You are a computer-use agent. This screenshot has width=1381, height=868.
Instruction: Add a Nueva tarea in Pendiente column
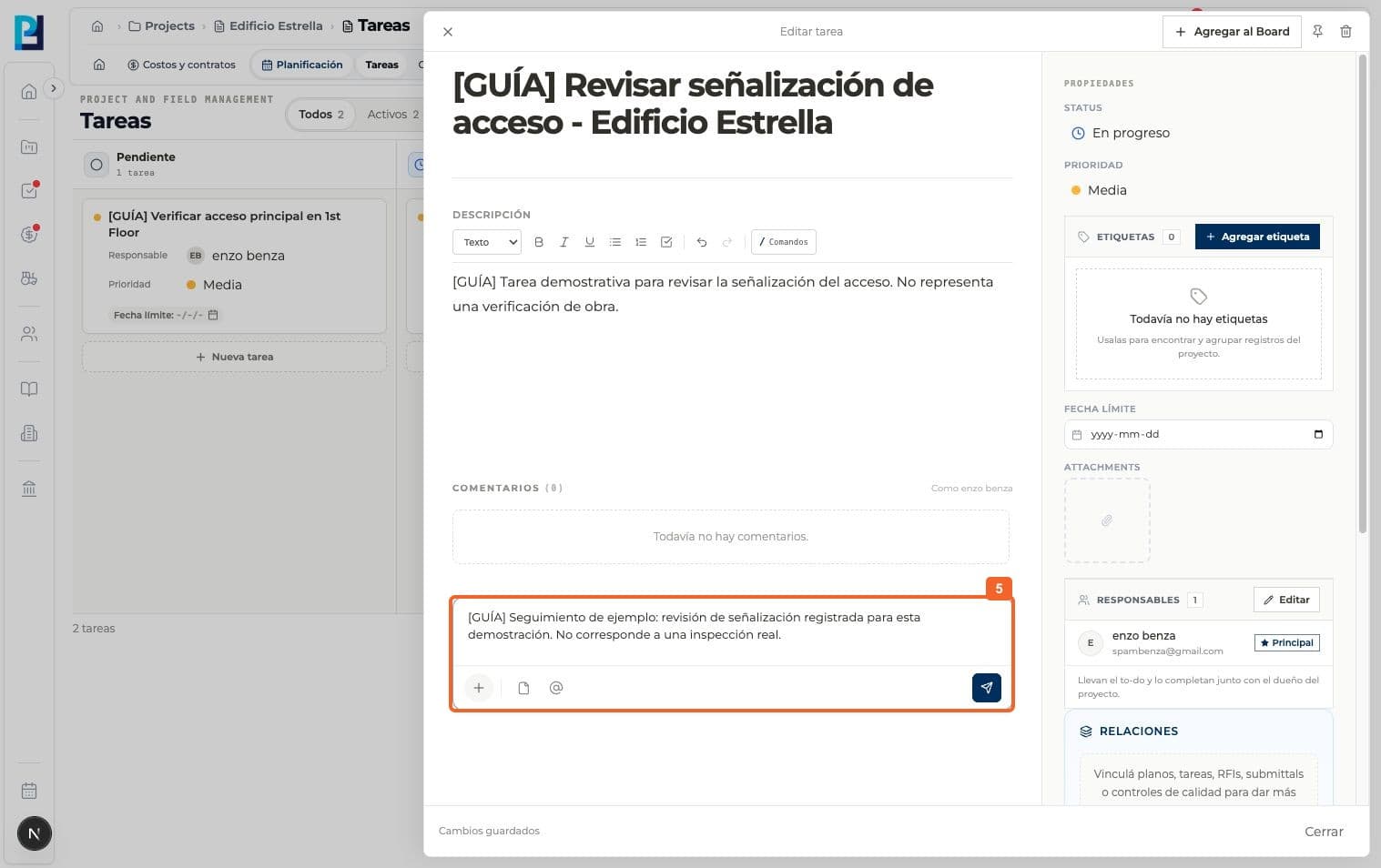pyautogui.click(x=235, y=357)
